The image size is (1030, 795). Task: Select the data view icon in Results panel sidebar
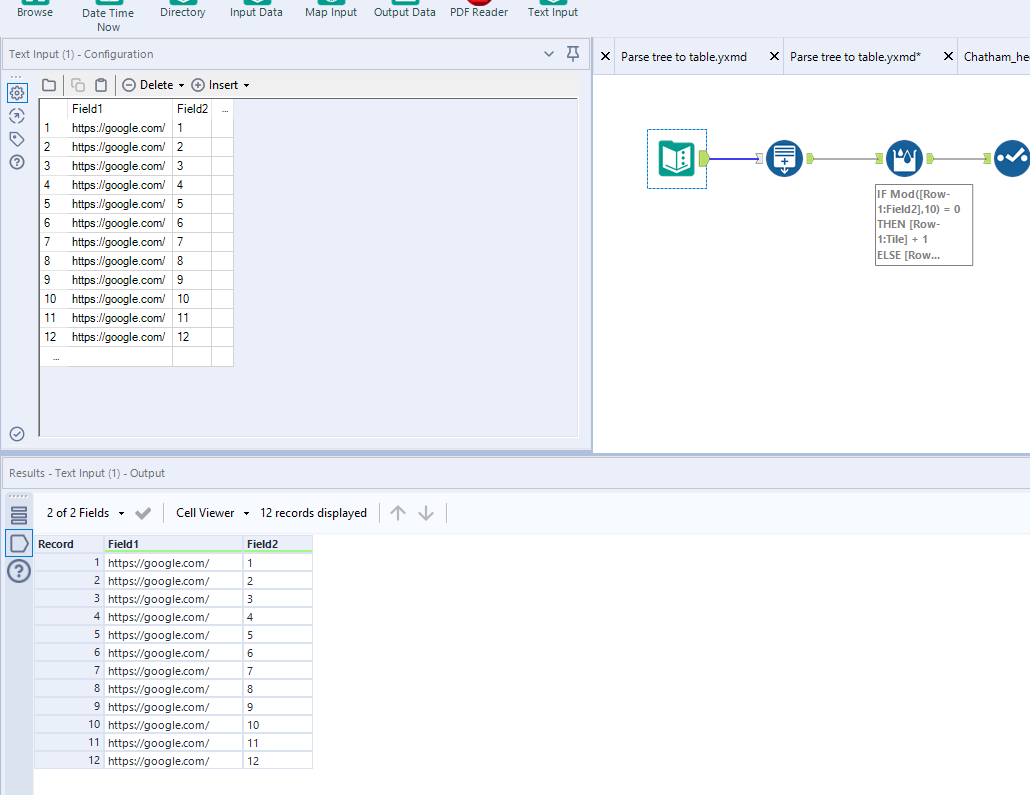pyautogui.click(x=18, y=543)
